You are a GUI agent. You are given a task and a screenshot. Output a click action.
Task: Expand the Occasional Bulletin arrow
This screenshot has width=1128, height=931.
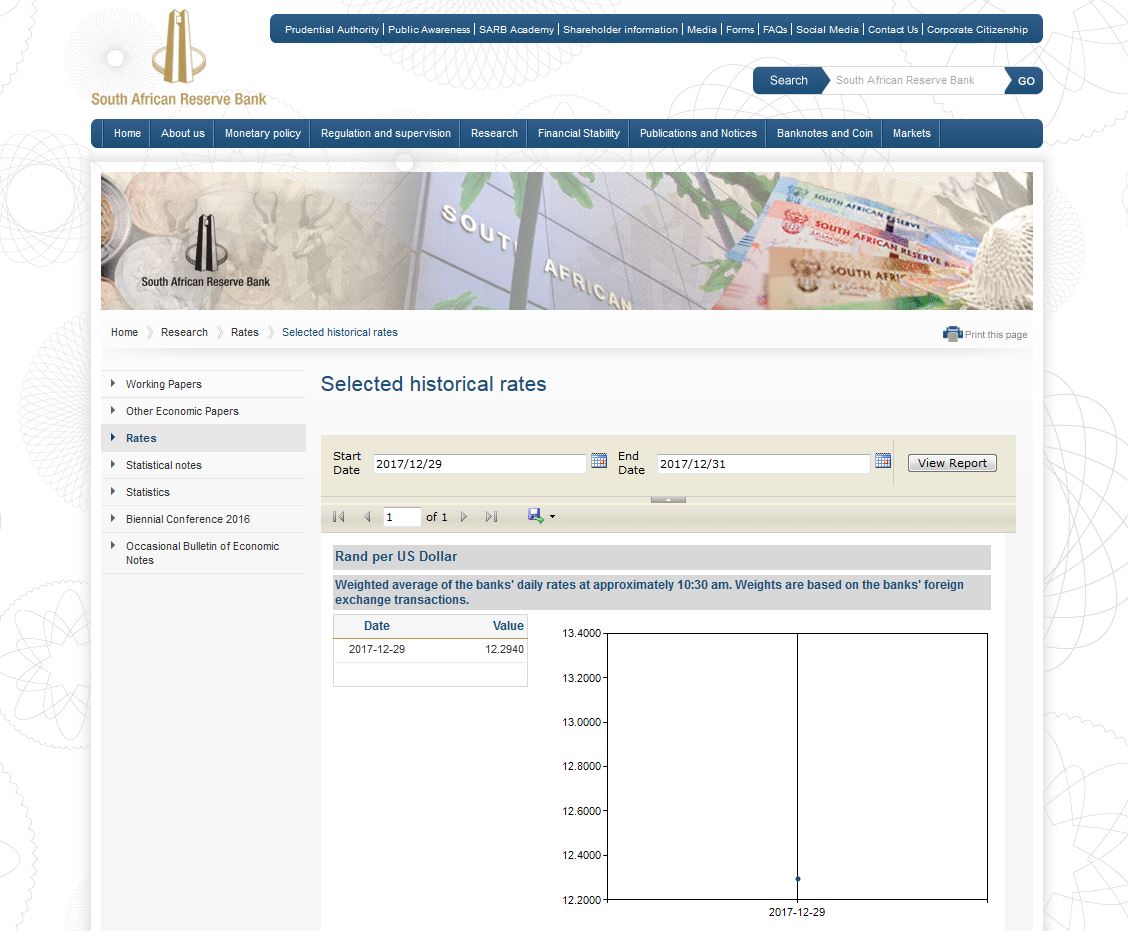113,545
